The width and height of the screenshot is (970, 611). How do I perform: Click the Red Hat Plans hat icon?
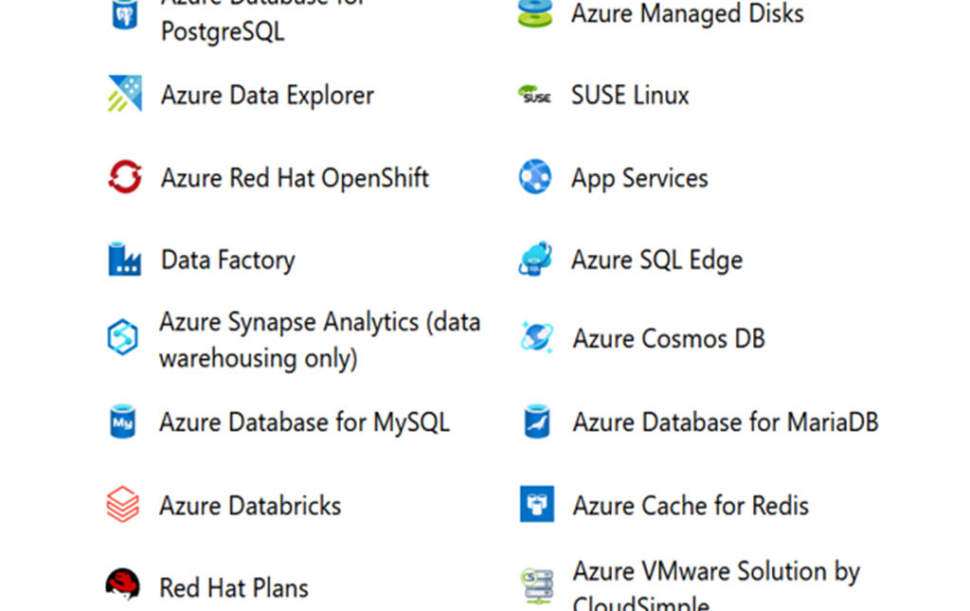point(122,584)
